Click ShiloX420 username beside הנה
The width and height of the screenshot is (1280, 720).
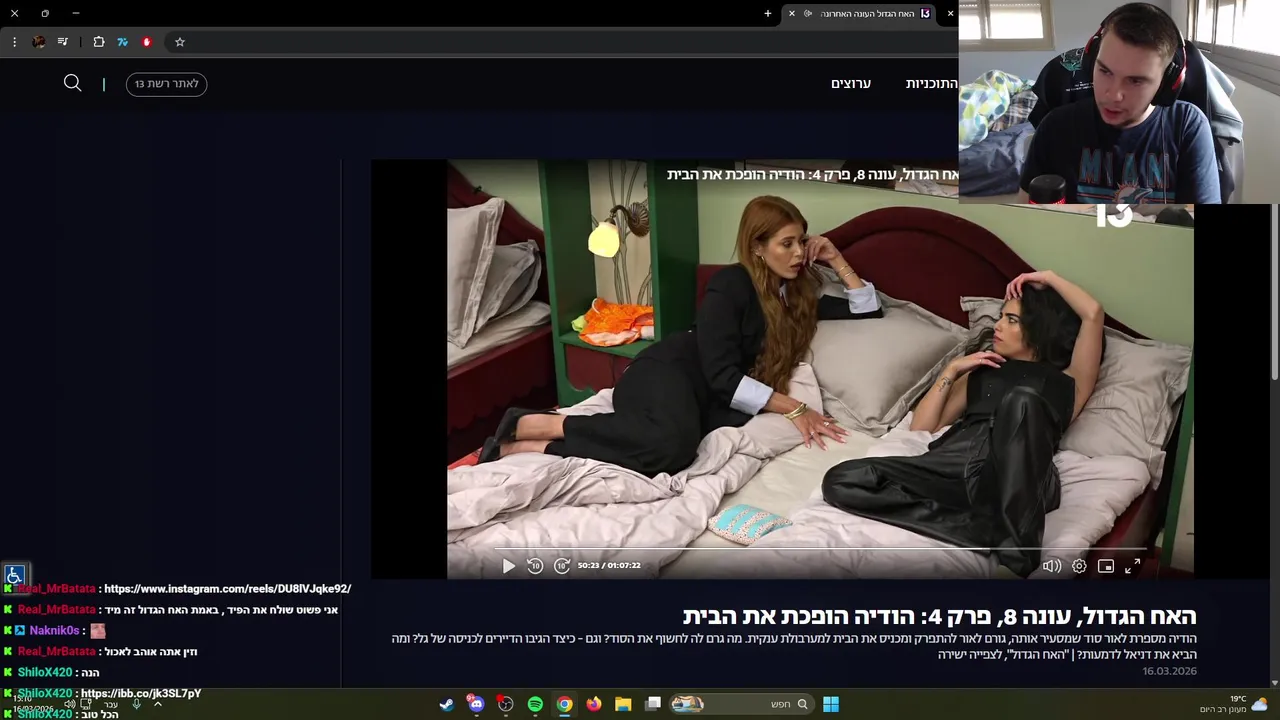pos(44,673)
